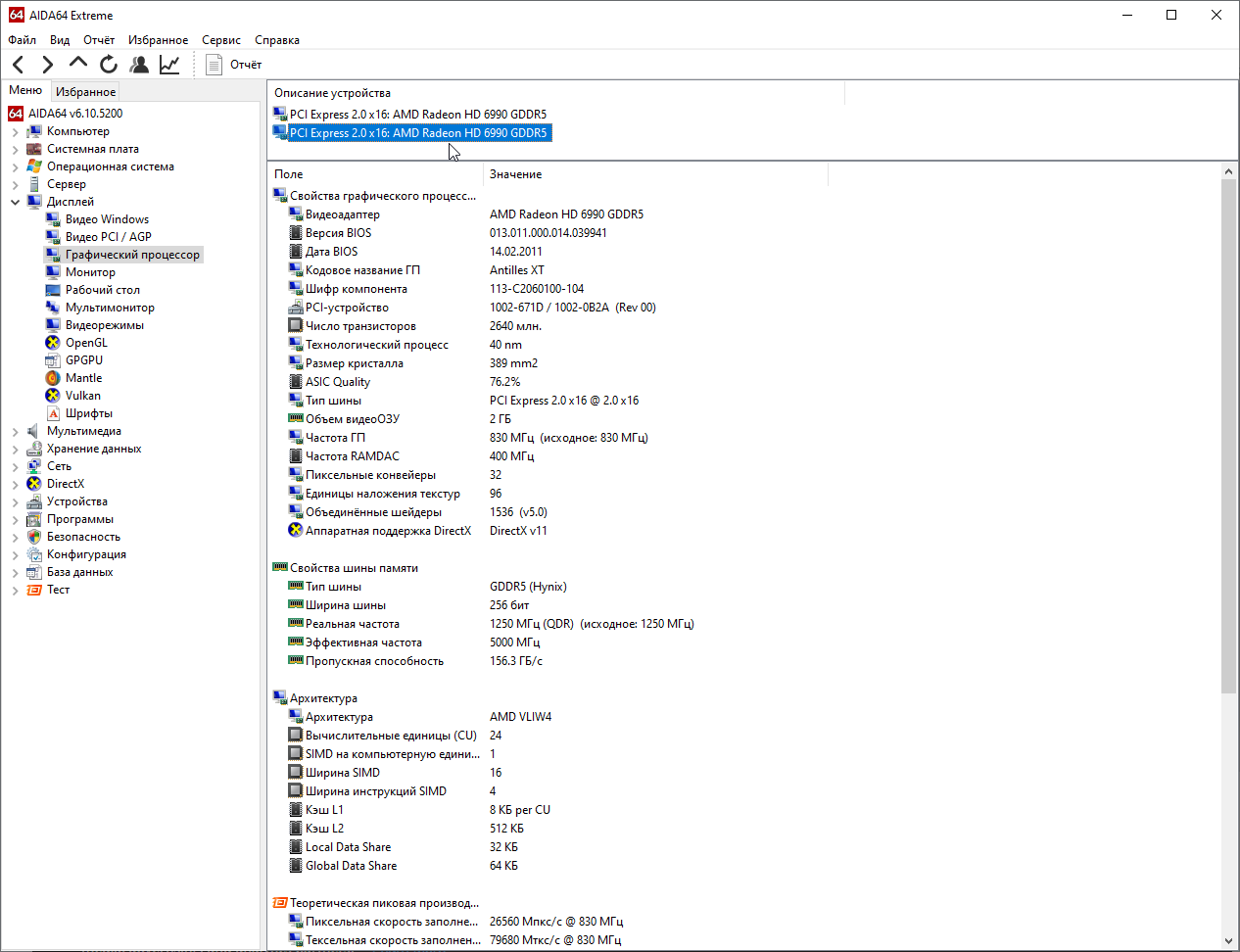This screenshot has width=1240, height=952.
Task: Expand the Компьютер tree node
Action: pyautogui.click(x=16, y=131)
